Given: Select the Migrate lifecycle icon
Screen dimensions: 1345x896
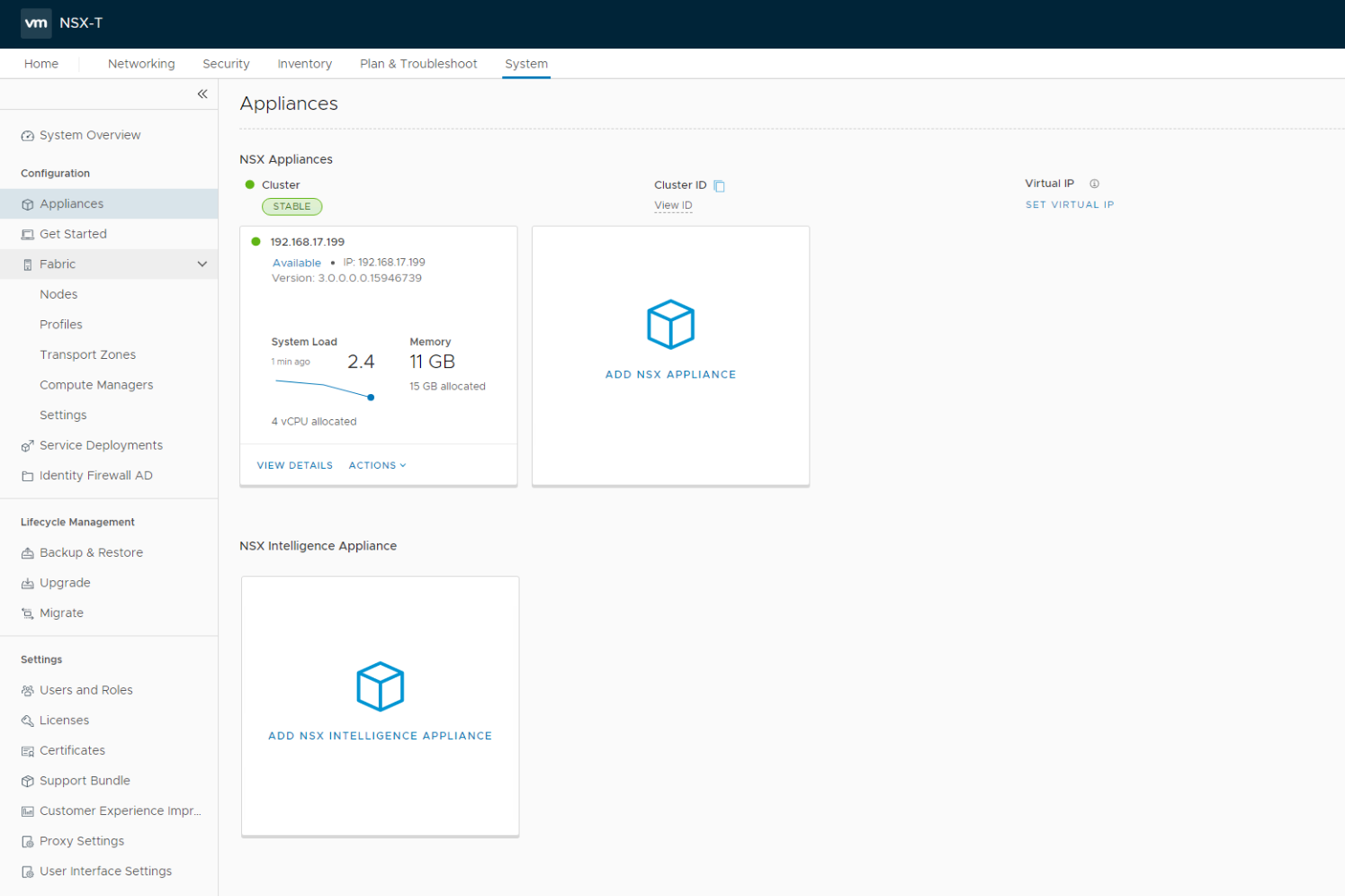Looking at the screenshot, I should click(x=26, y=613).
